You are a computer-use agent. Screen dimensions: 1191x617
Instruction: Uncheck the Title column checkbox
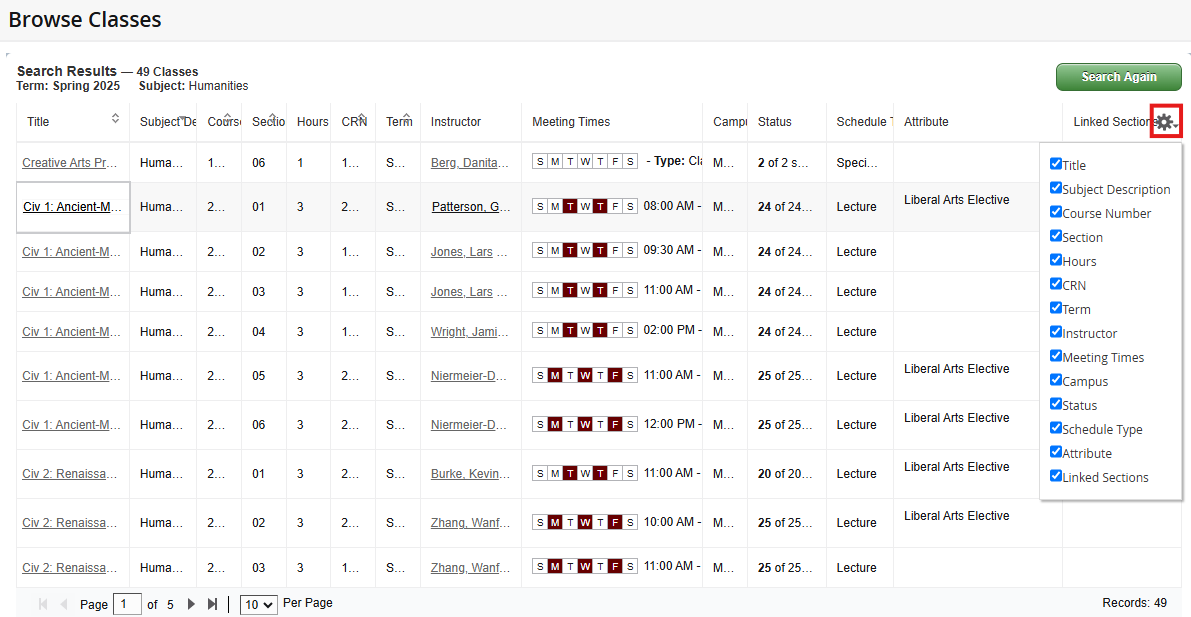tap(1055, 164)
